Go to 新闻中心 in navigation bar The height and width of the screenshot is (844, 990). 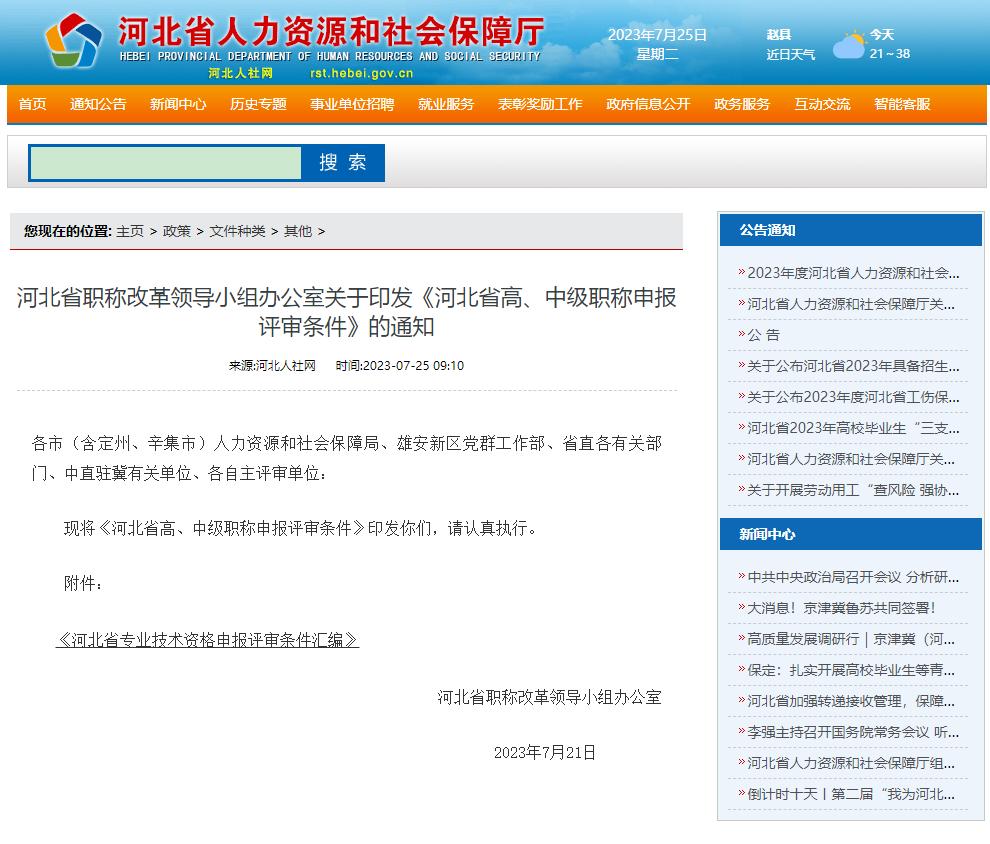[x=178, y=104]
